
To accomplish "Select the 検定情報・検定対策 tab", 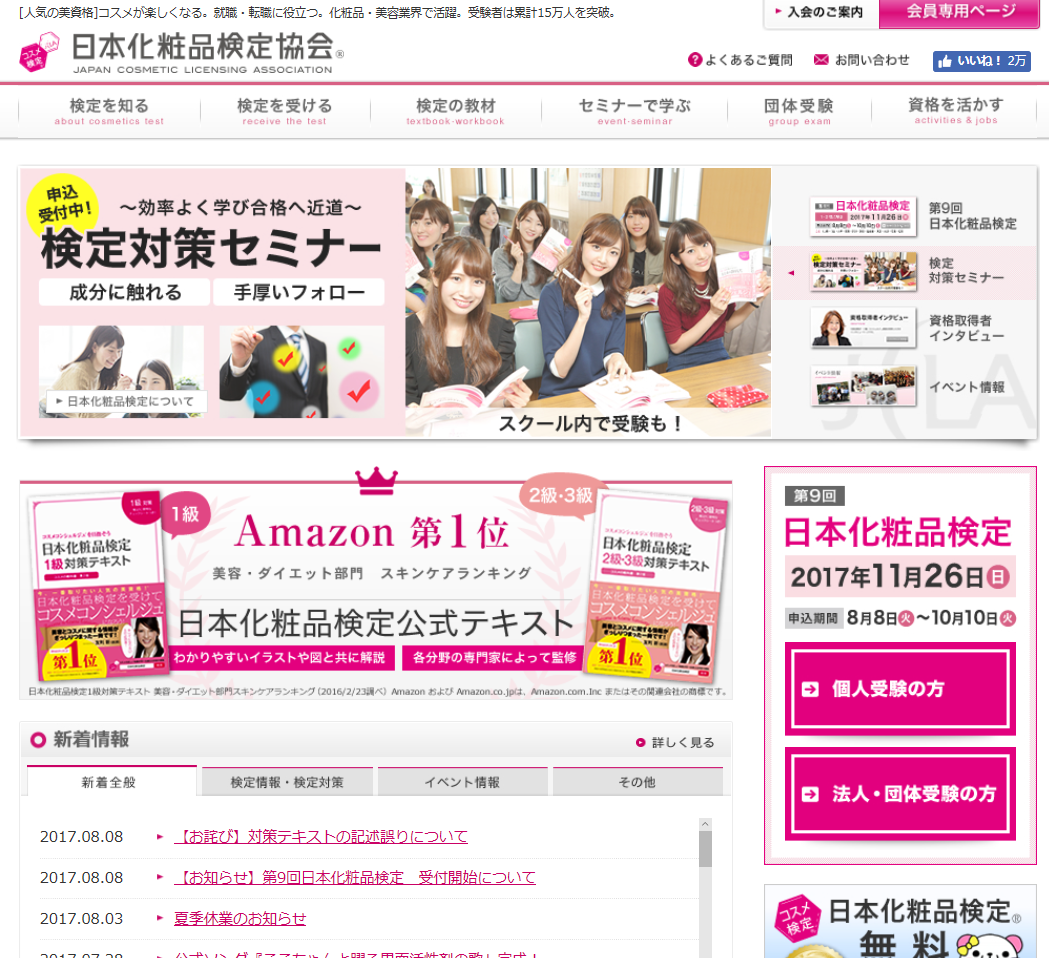I will coord(287,781).
